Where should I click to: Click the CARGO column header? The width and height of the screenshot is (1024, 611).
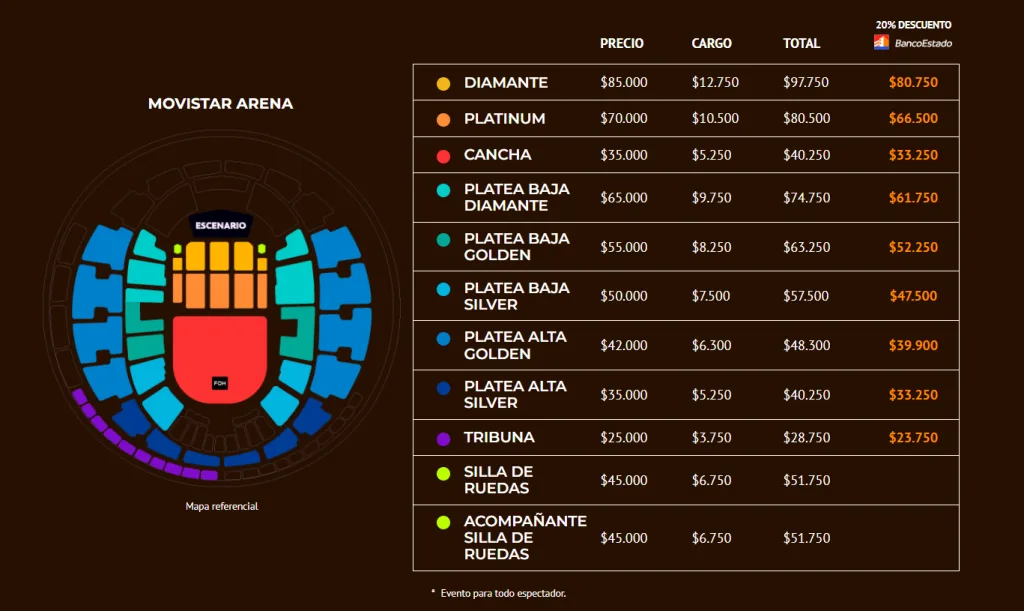(711, 43)
